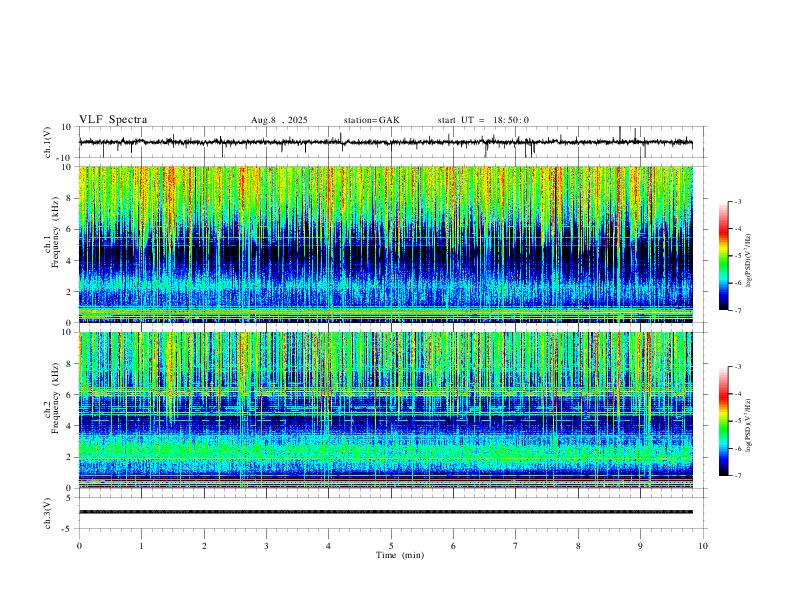Image resolution: width=792 pixels, height=612 pixels.
Task: Click the 'ch.3(V)' axis label
Action: (48, 513)
